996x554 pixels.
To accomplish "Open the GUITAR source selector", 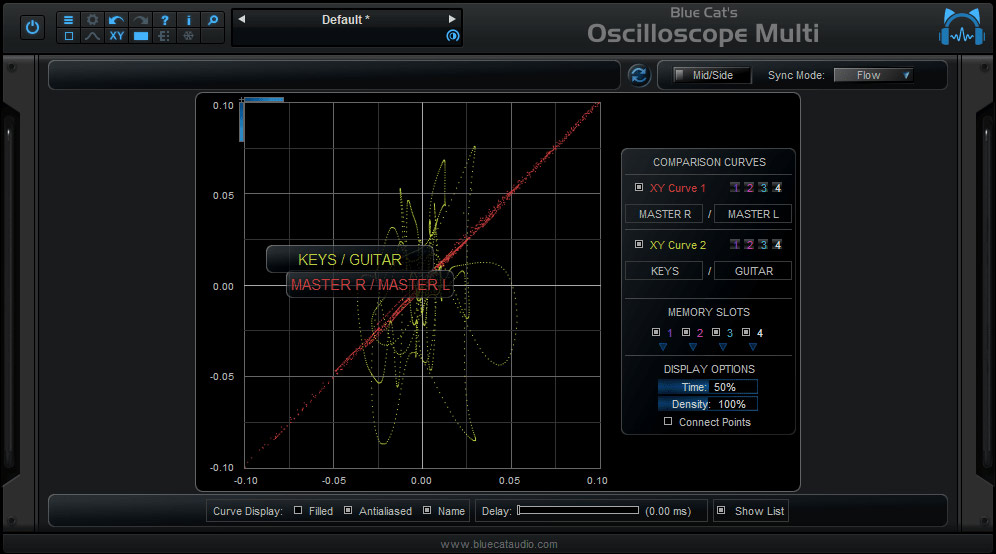I will (753, 271).
